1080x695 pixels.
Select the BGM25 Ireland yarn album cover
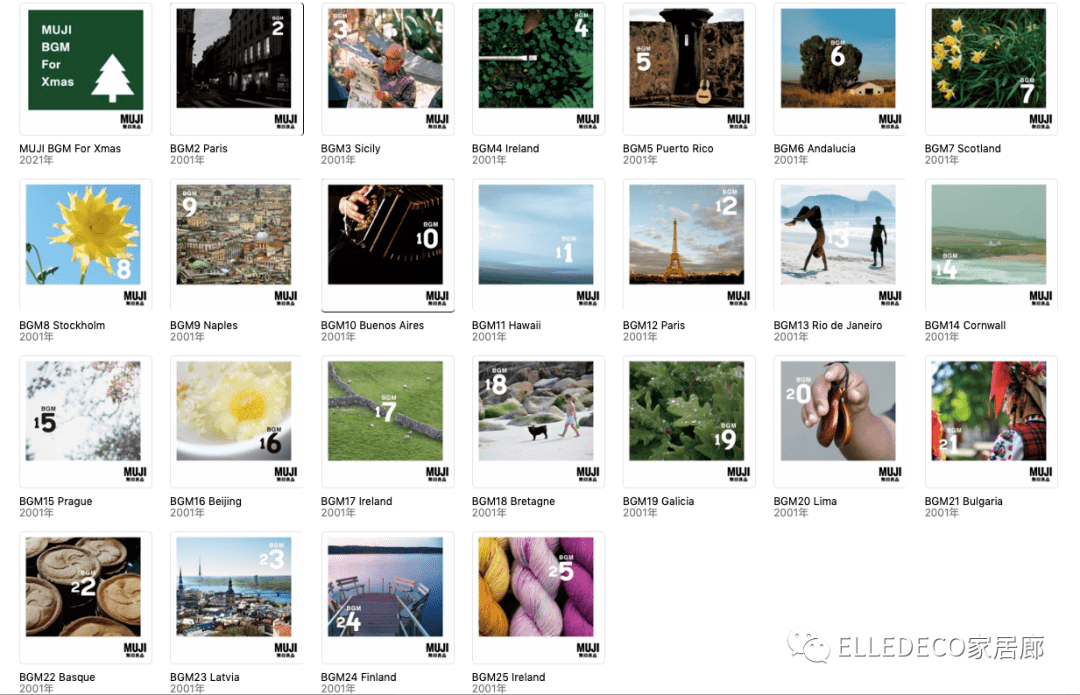click(x=538, y=598)
